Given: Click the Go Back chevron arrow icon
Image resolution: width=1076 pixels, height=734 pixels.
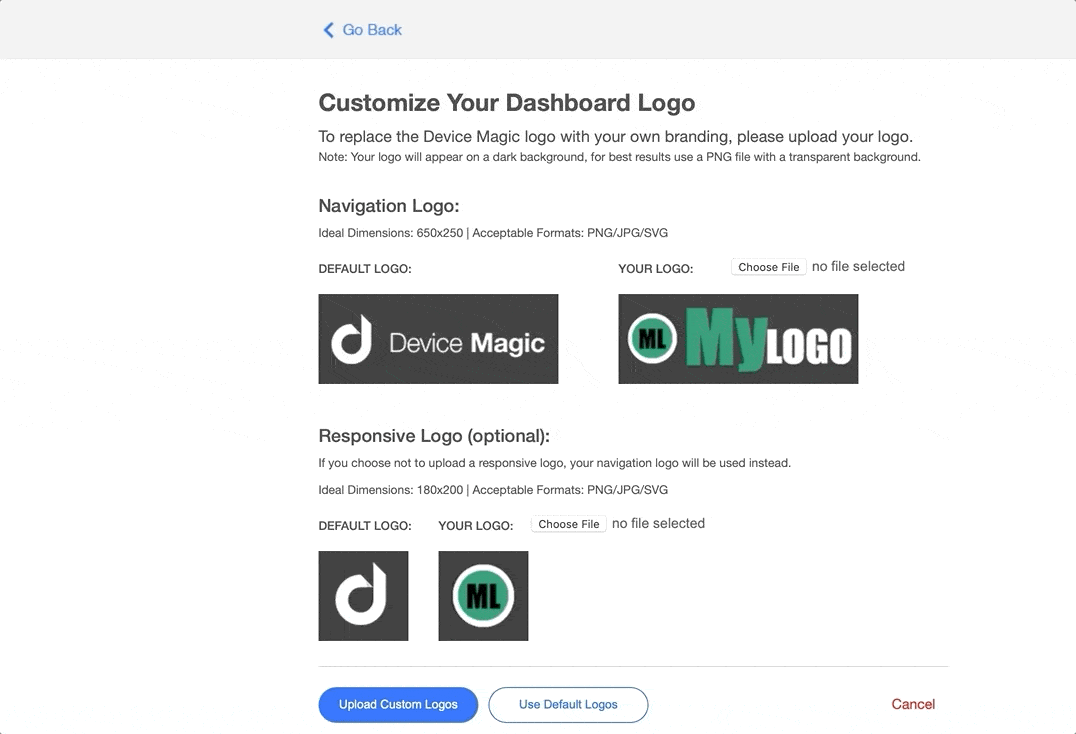Looking at the screenshot, I should point(328,30).
